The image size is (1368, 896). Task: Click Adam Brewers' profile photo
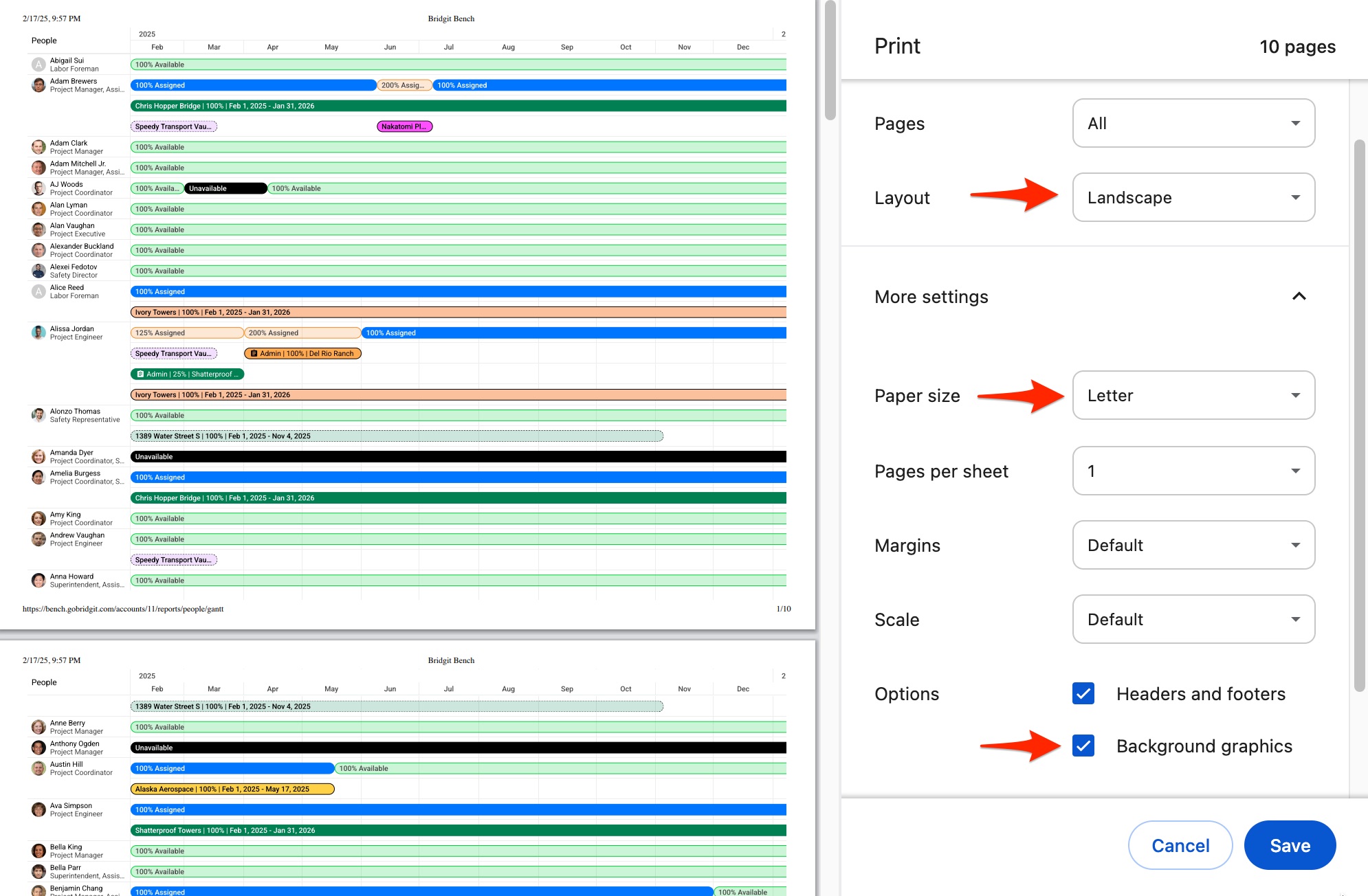point(39,85)
